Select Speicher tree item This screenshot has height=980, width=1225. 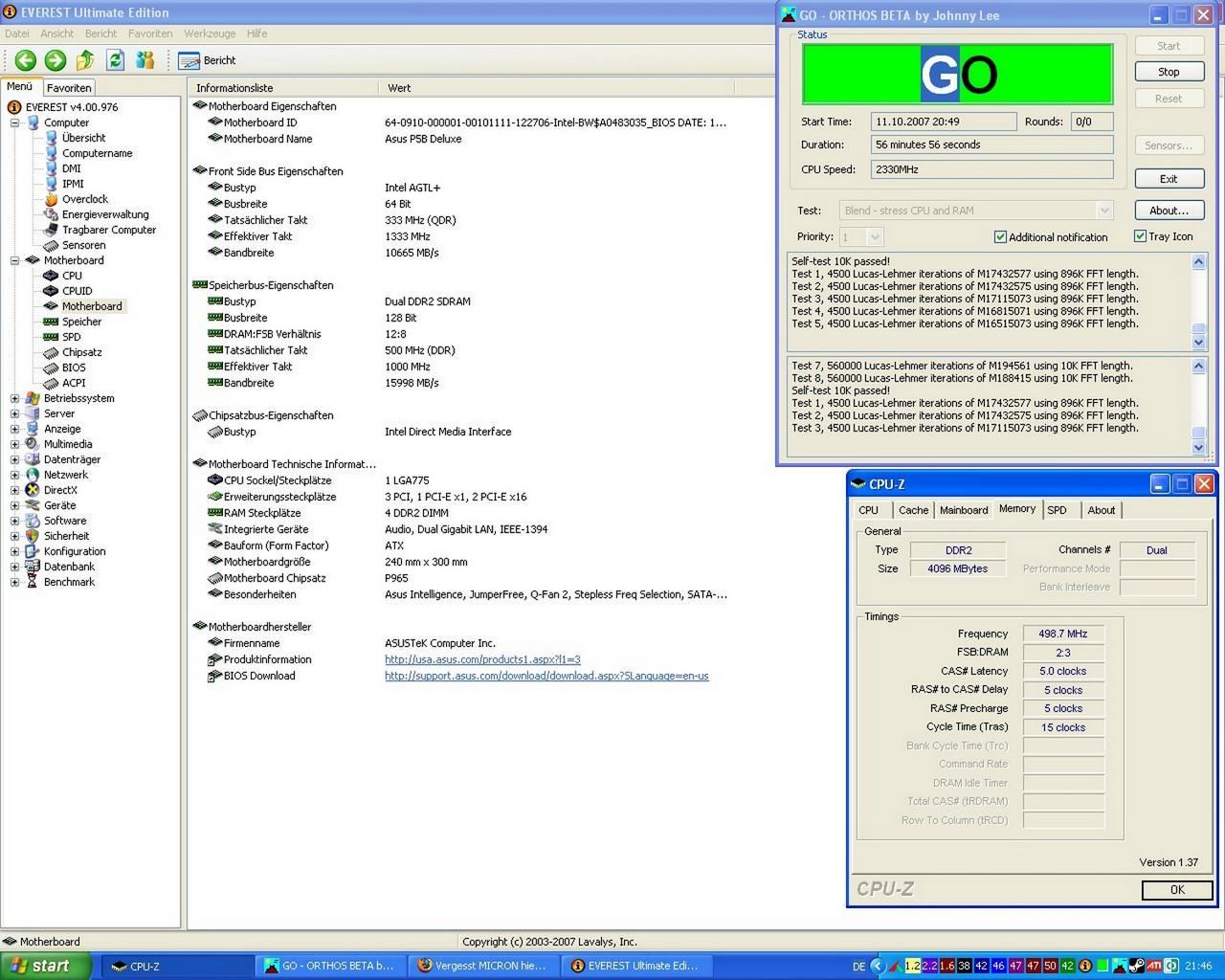click(81, 322)
